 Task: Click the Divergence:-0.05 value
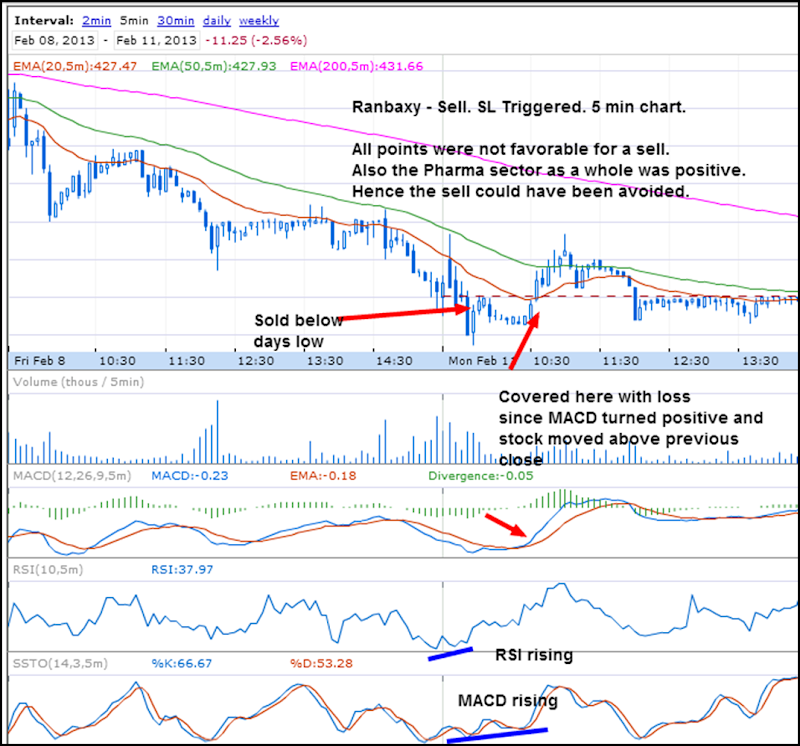(481, 476)
